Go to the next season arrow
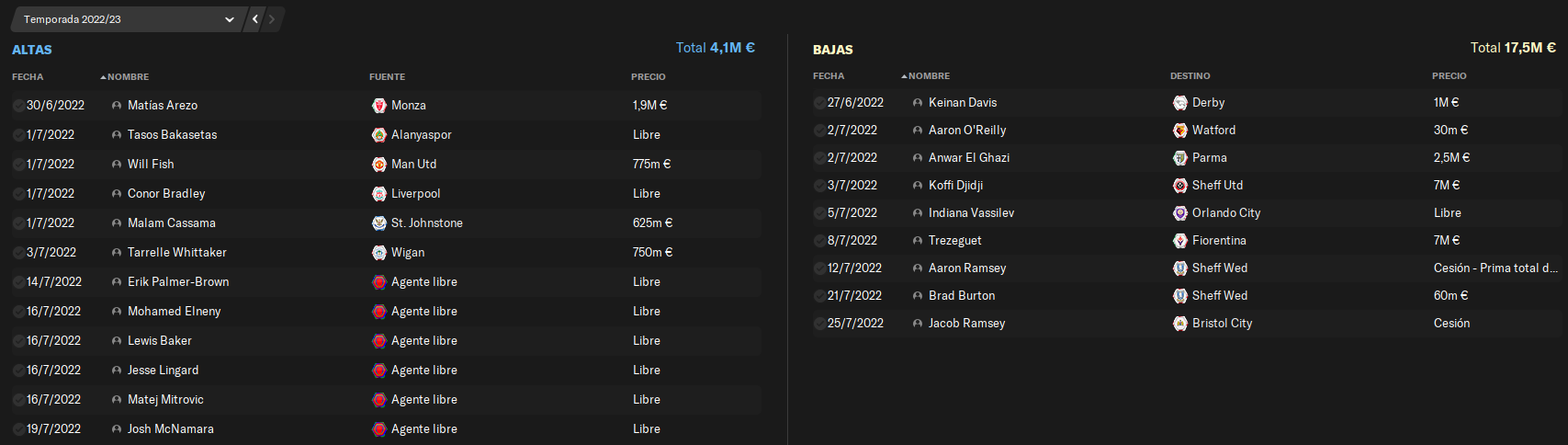Screen dimensions: 1568x445 pos(272,19)
